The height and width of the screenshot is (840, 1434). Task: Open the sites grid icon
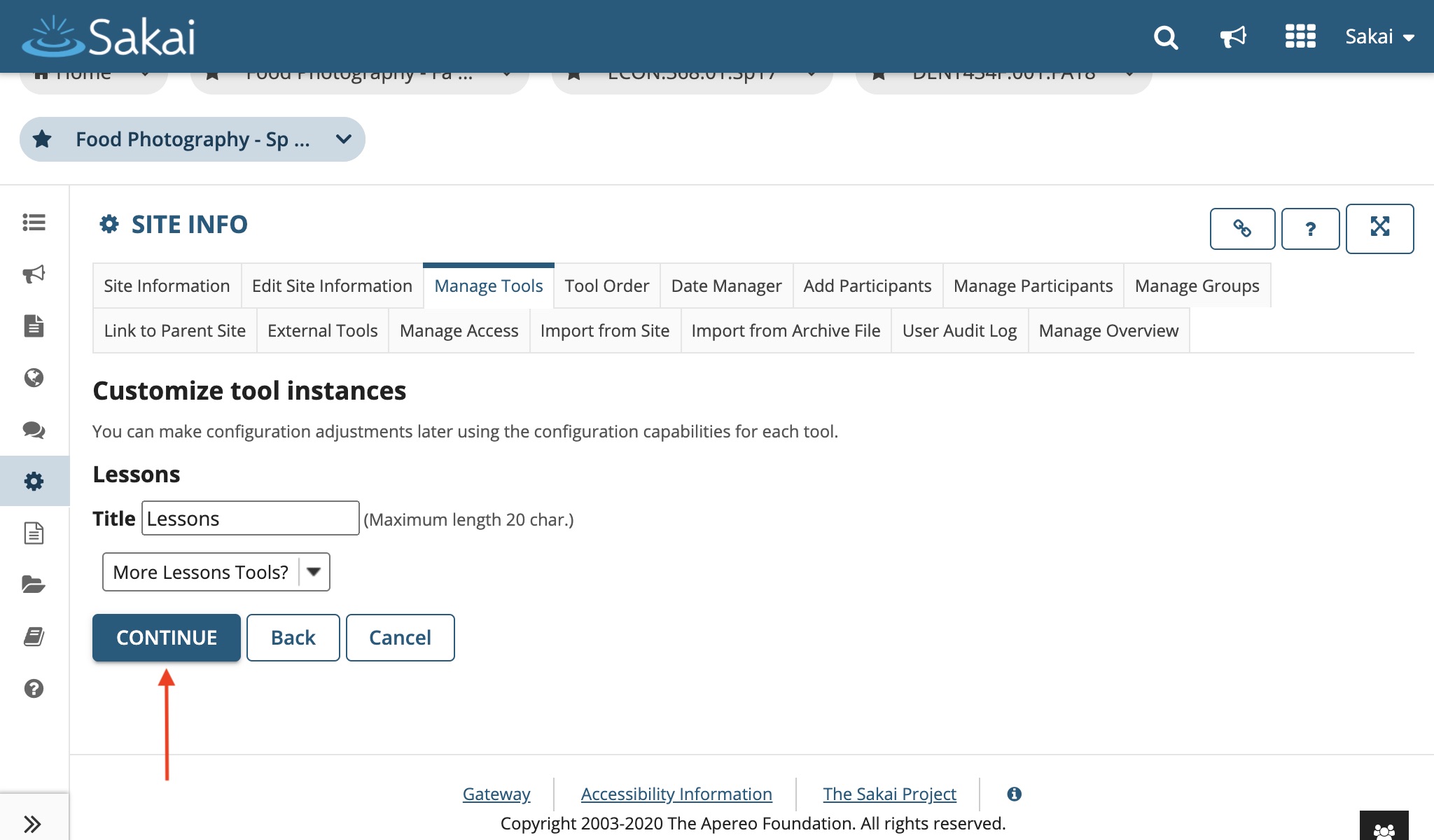[1300, 36]
